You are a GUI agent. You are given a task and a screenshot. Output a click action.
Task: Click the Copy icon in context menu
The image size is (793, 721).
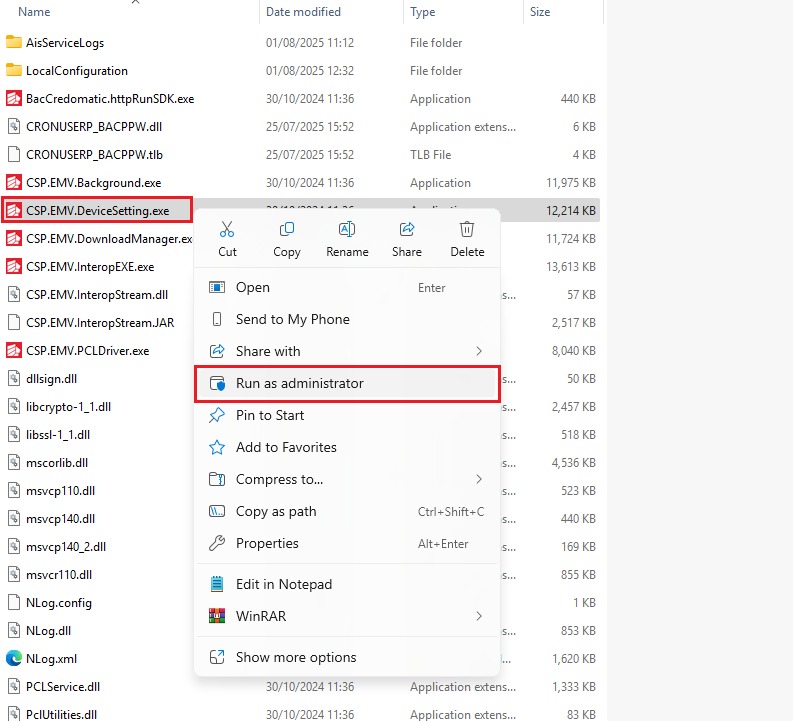point(287,229)
